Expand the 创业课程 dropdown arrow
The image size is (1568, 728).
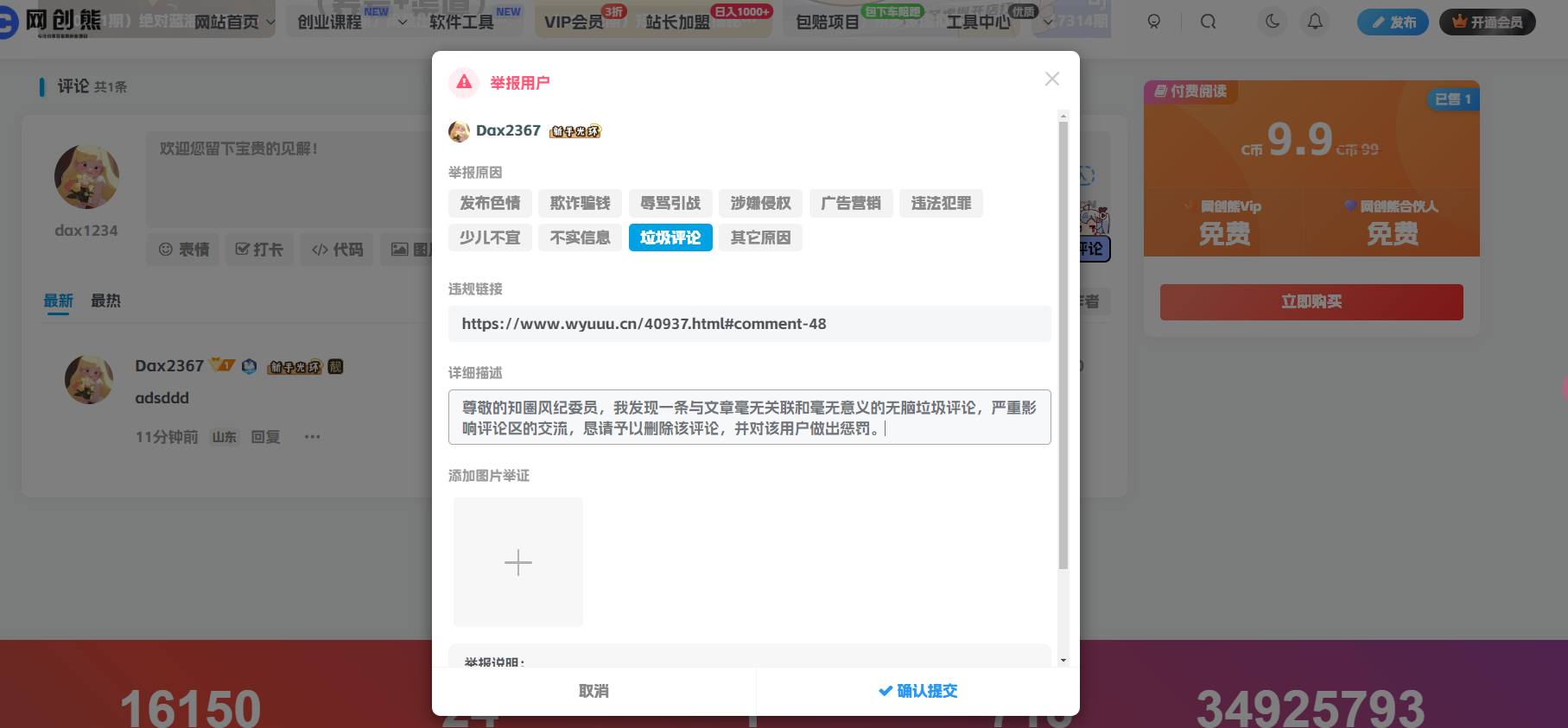point(403,22)
